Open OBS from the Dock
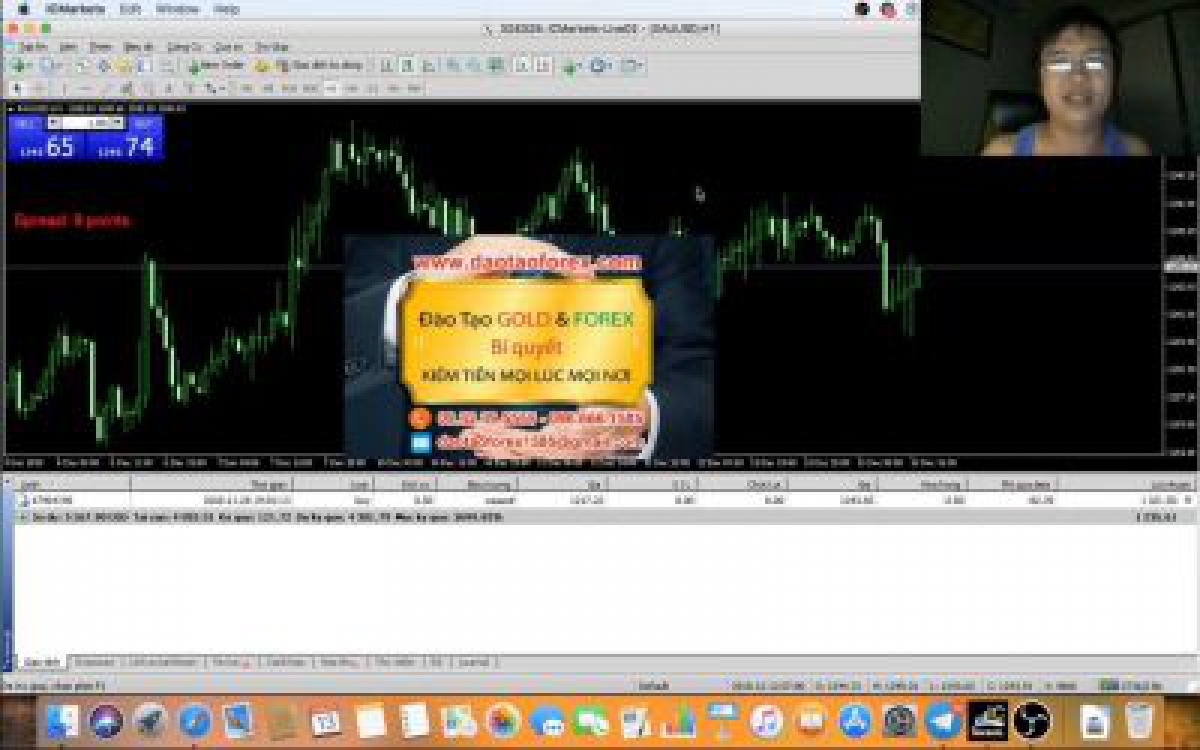This screenshot has width=1200, height=750. [1031, 720]
